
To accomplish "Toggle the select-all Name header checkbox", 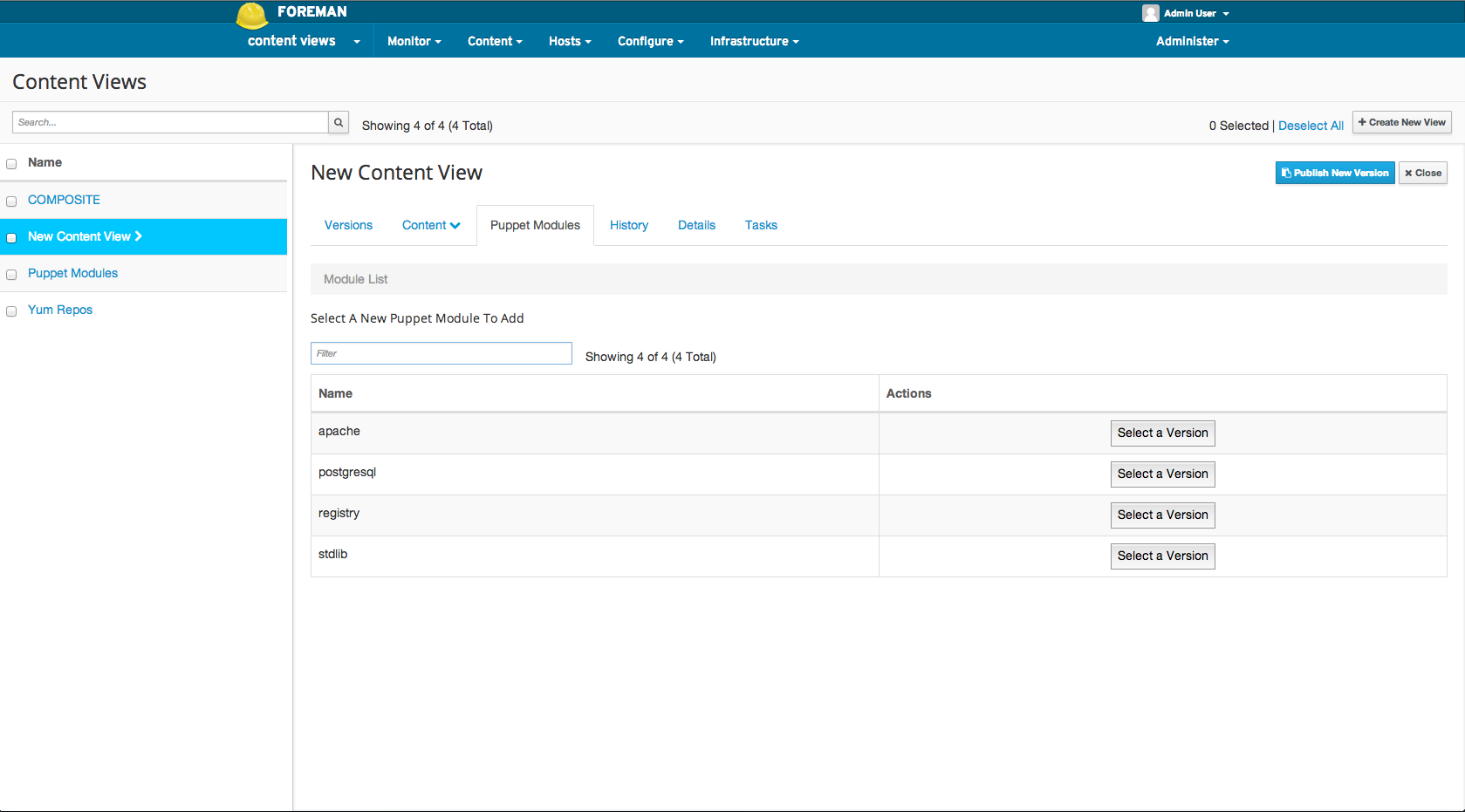I will pyautogui.click(x=11, y=164).
